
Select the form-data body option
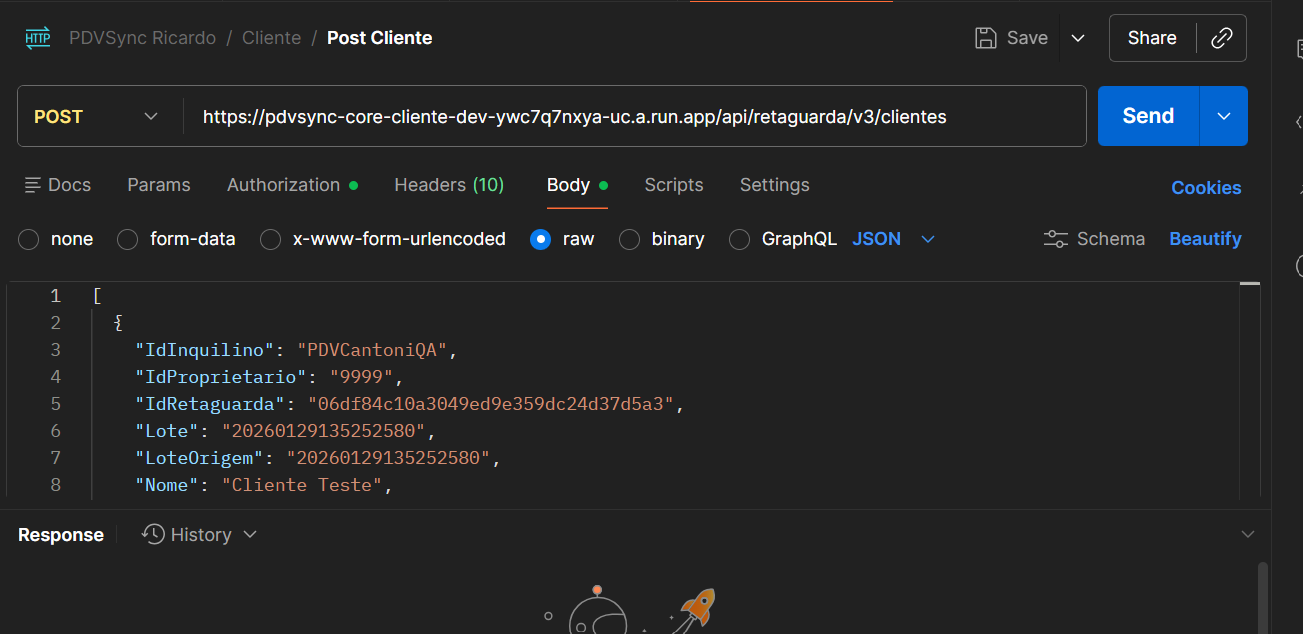click(127, 239)
